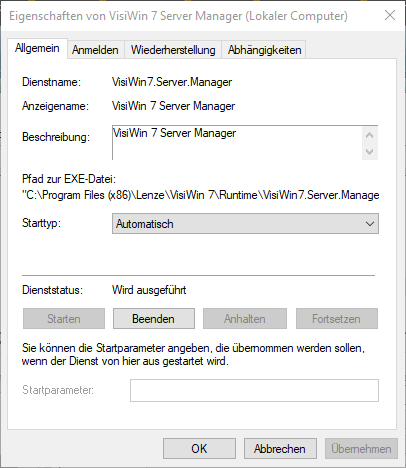Image resolution: width=406 pixels, height=468 pixels.
Task: Click the greyed-out Fortsetzen button
Action: (337, 319)
